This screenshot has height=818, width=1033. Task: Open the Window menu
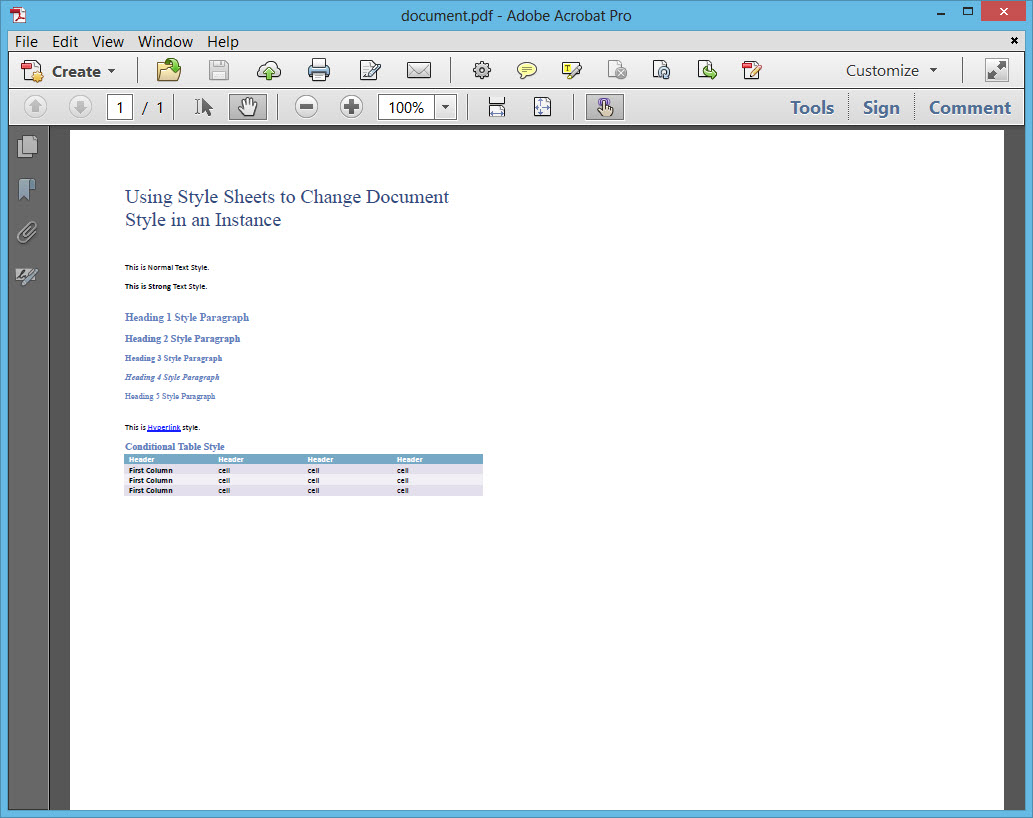165,41
